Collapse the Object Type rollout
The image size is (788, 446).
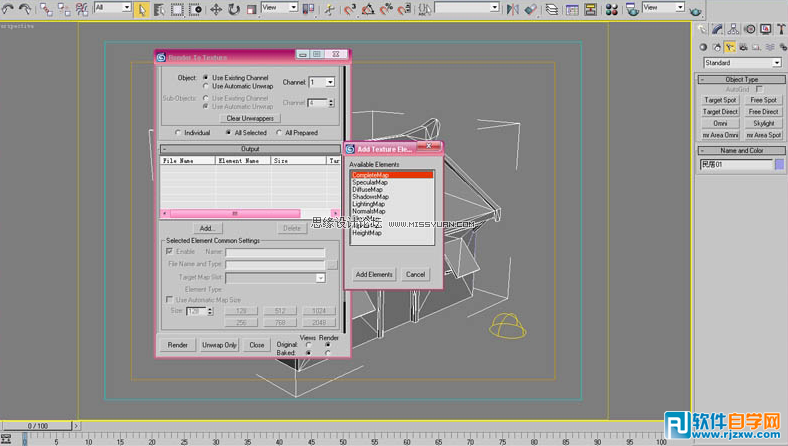point(740,79)
